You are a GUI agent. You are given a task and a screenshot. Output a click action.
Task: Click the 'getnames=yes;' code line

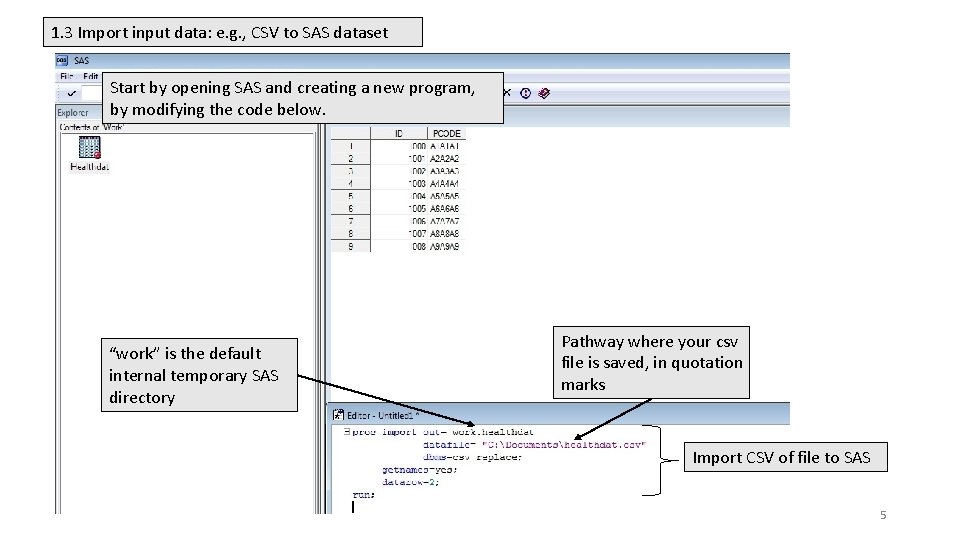pos(419,470)
